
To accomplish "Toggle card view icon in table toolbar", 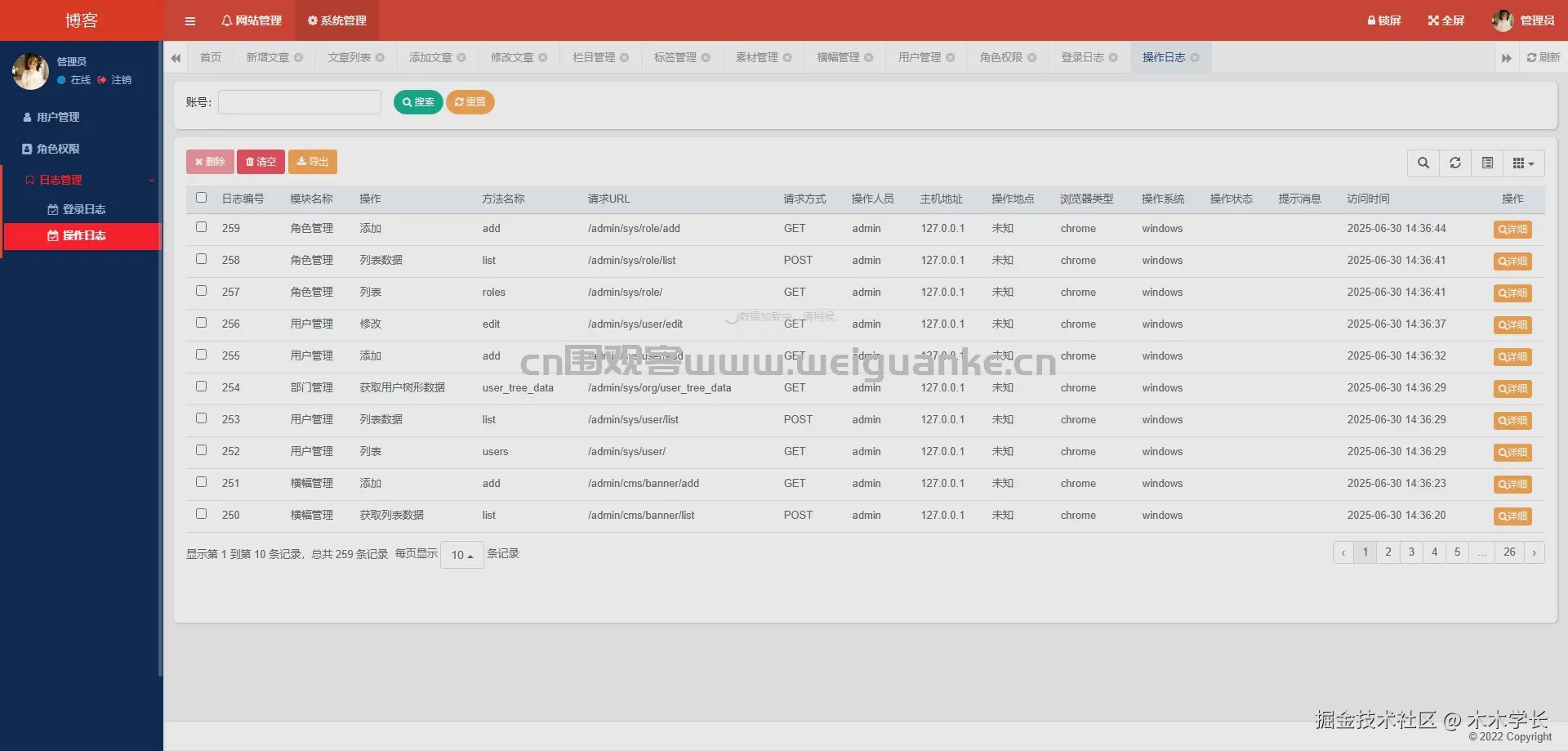I will pos(1487,163).
